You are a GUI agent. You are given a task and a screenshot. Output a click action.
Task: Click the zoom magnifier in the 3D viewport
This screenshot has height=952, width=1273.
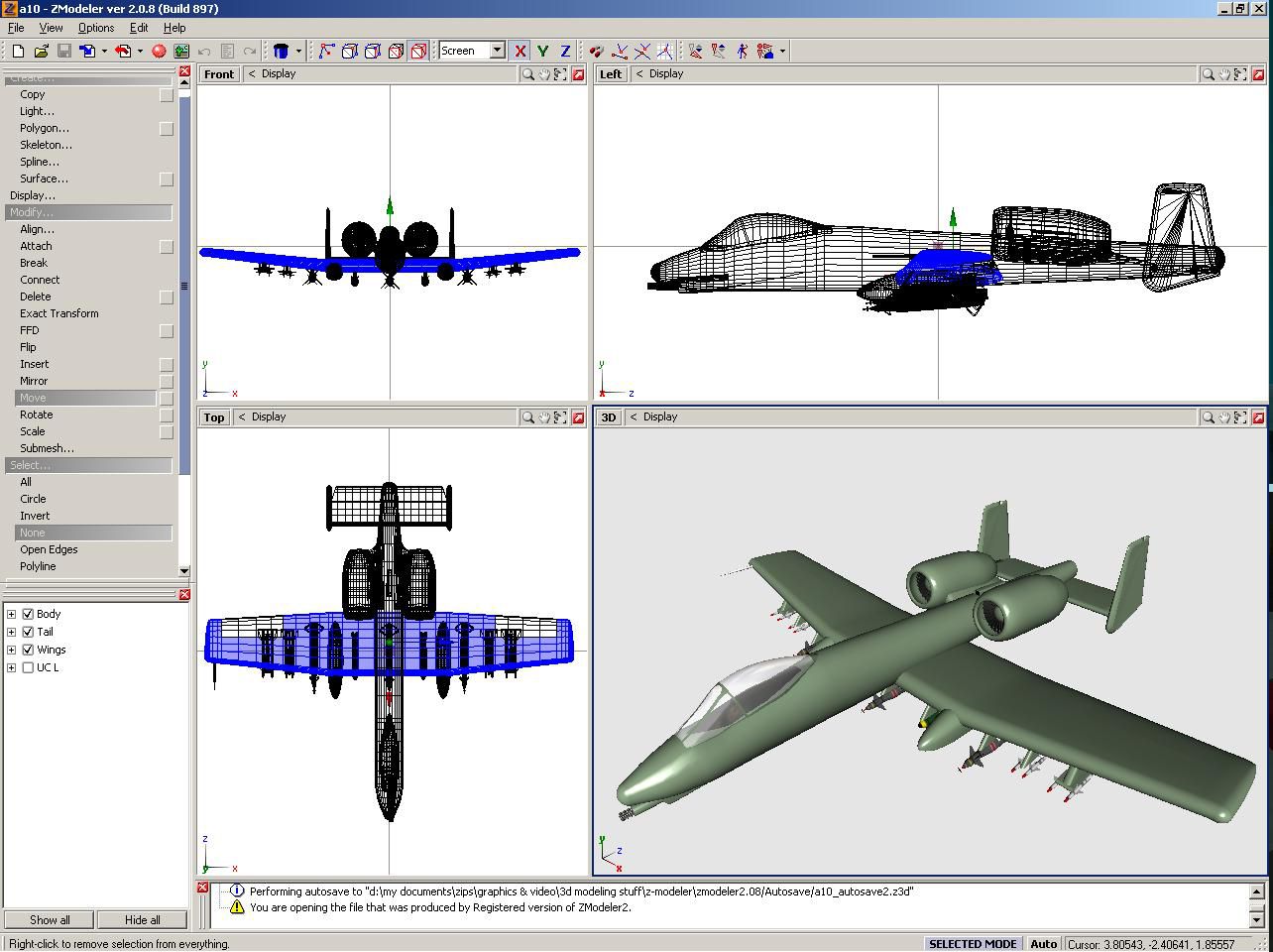click(x=1209, y=416)
